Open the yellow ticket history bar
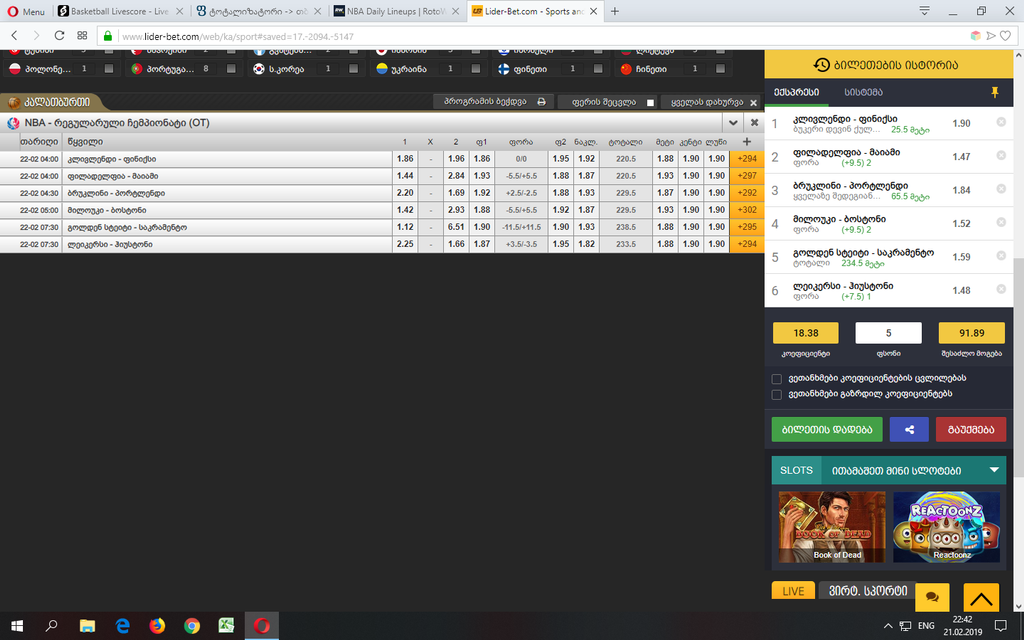This screenshot has height=640, width=1024. coord(889,65)
